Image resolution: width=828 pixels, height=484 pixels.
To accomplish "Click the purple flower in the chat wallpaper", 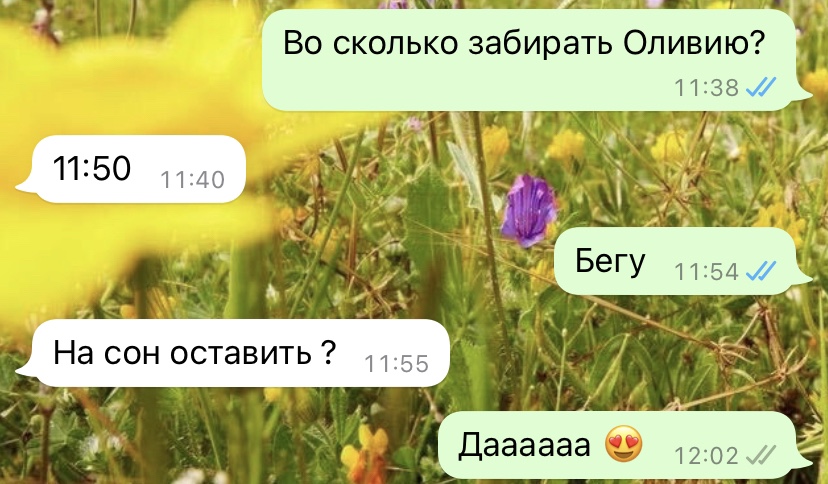I will (529, 211).
